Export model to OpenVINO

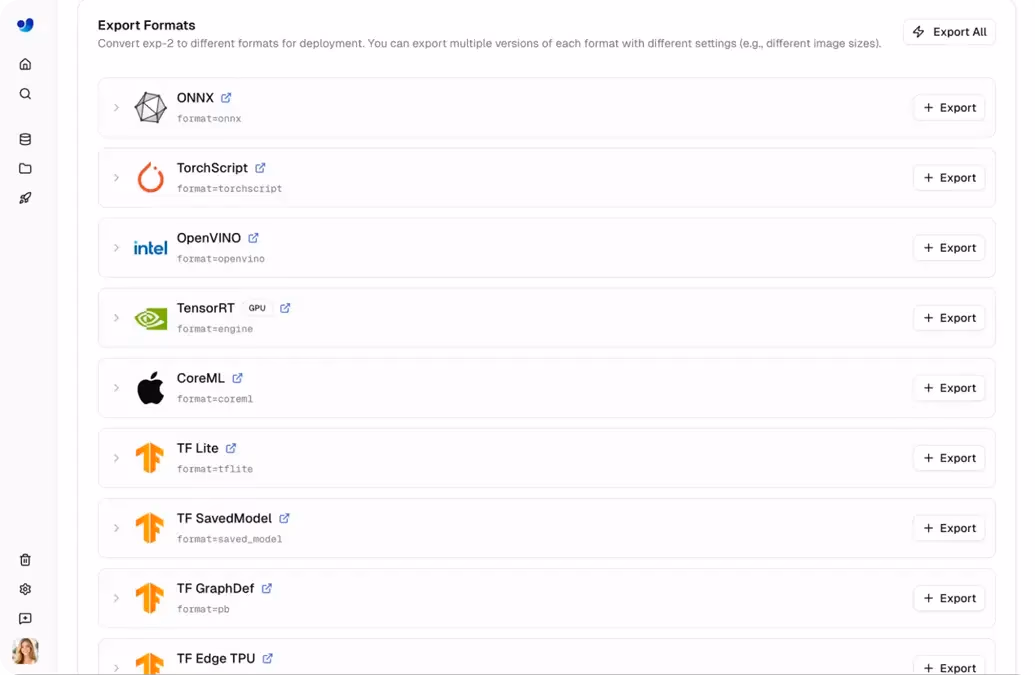tap(949, 247)
